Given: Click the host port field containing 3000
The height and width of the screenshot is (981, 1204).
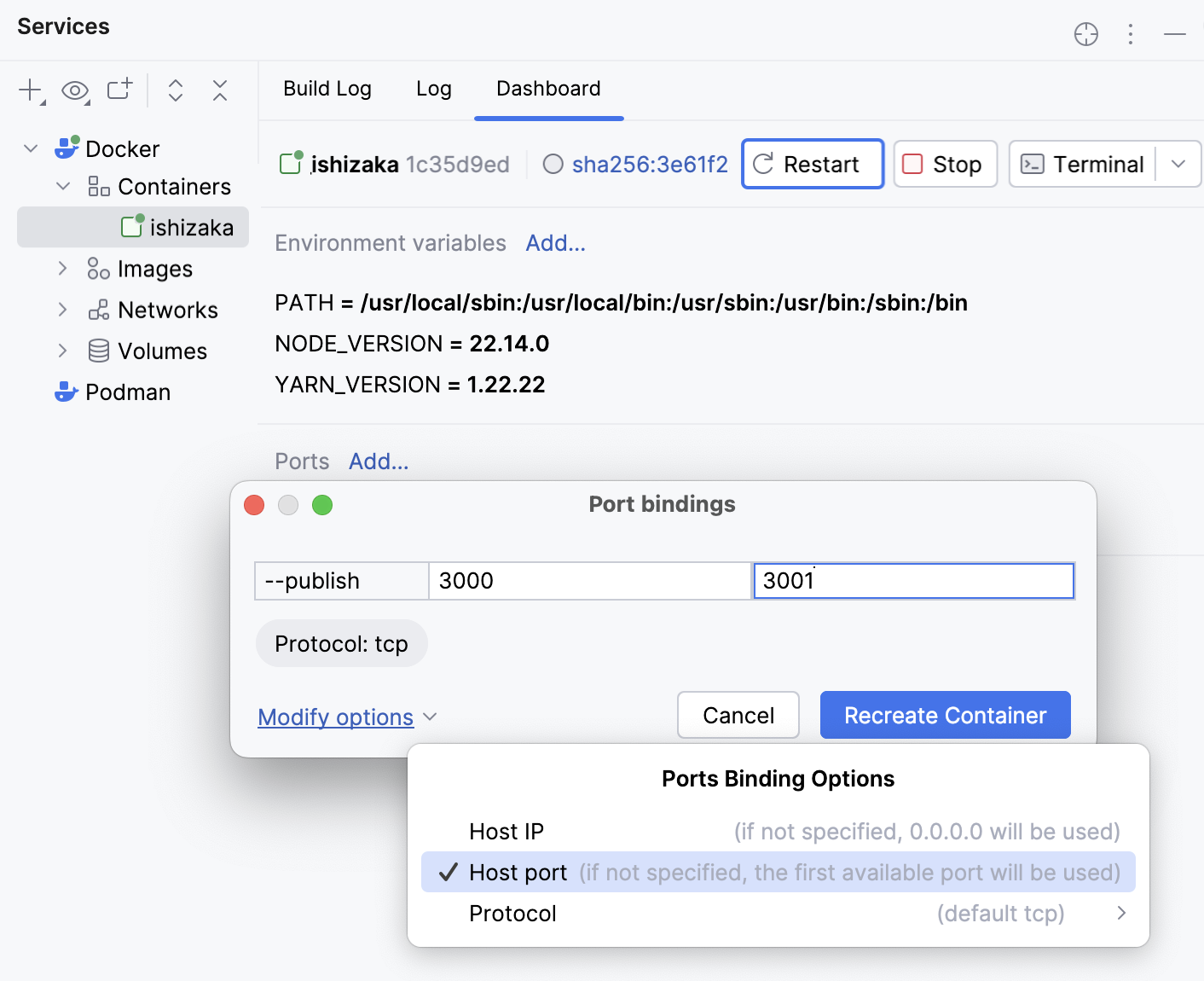Looking at the screenshot, I should (589, 581).
